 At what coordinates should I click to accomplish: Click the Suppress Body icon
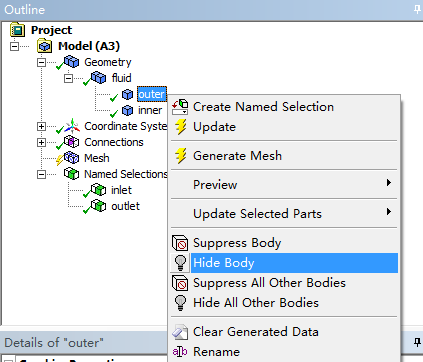point(180,243)
